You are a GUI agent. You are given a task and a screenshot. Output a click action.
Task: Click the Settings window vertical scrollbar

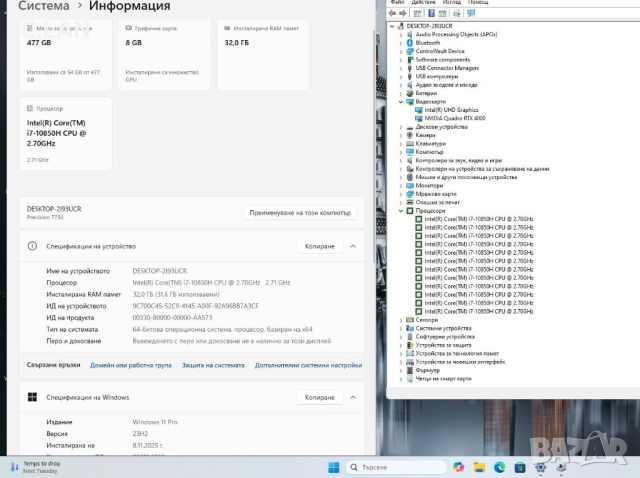coord(374,147)
